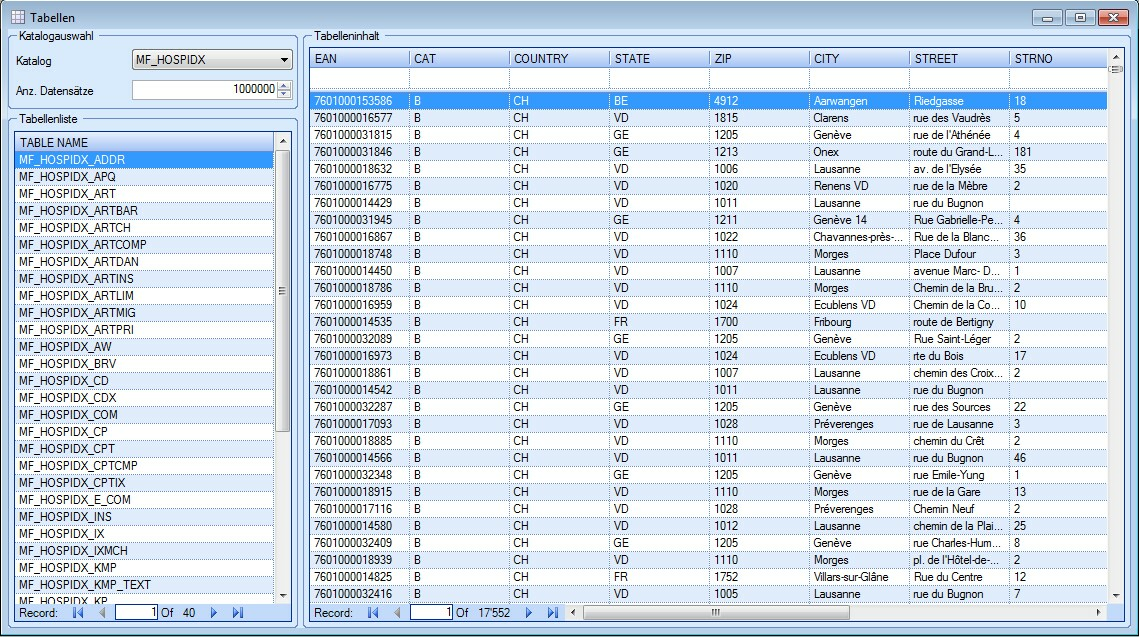Image resolution: width=1139 pixels, height=637 pixels.
Task: Go to previous record in Tabellenliste navigator
Action: (x=101, y=612)
